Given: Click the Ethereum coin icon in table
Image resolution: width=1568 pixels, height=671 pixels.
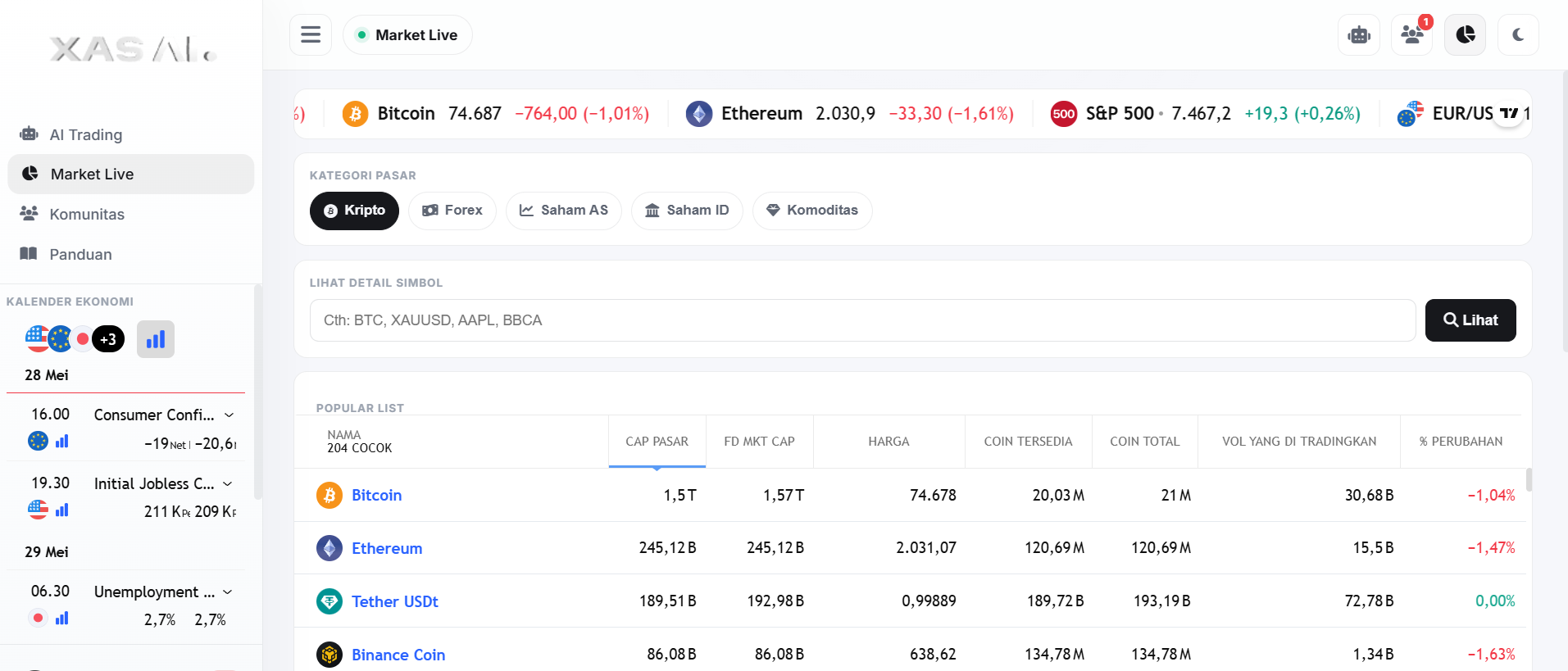Looking at the screenshot, I should [330, 548].
